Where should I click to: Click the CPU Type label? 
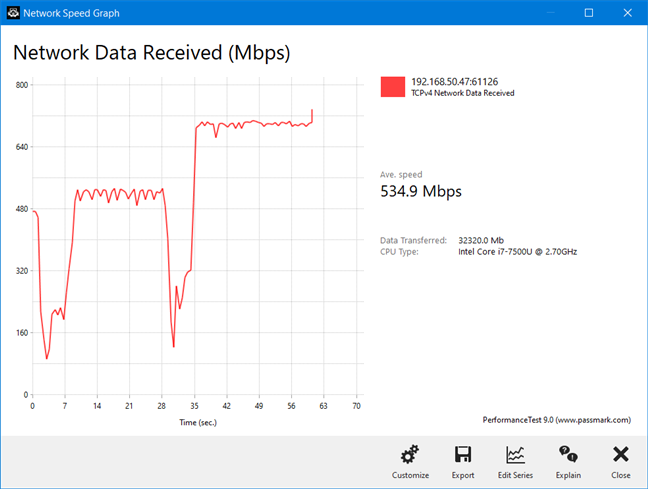coord(399,252)
